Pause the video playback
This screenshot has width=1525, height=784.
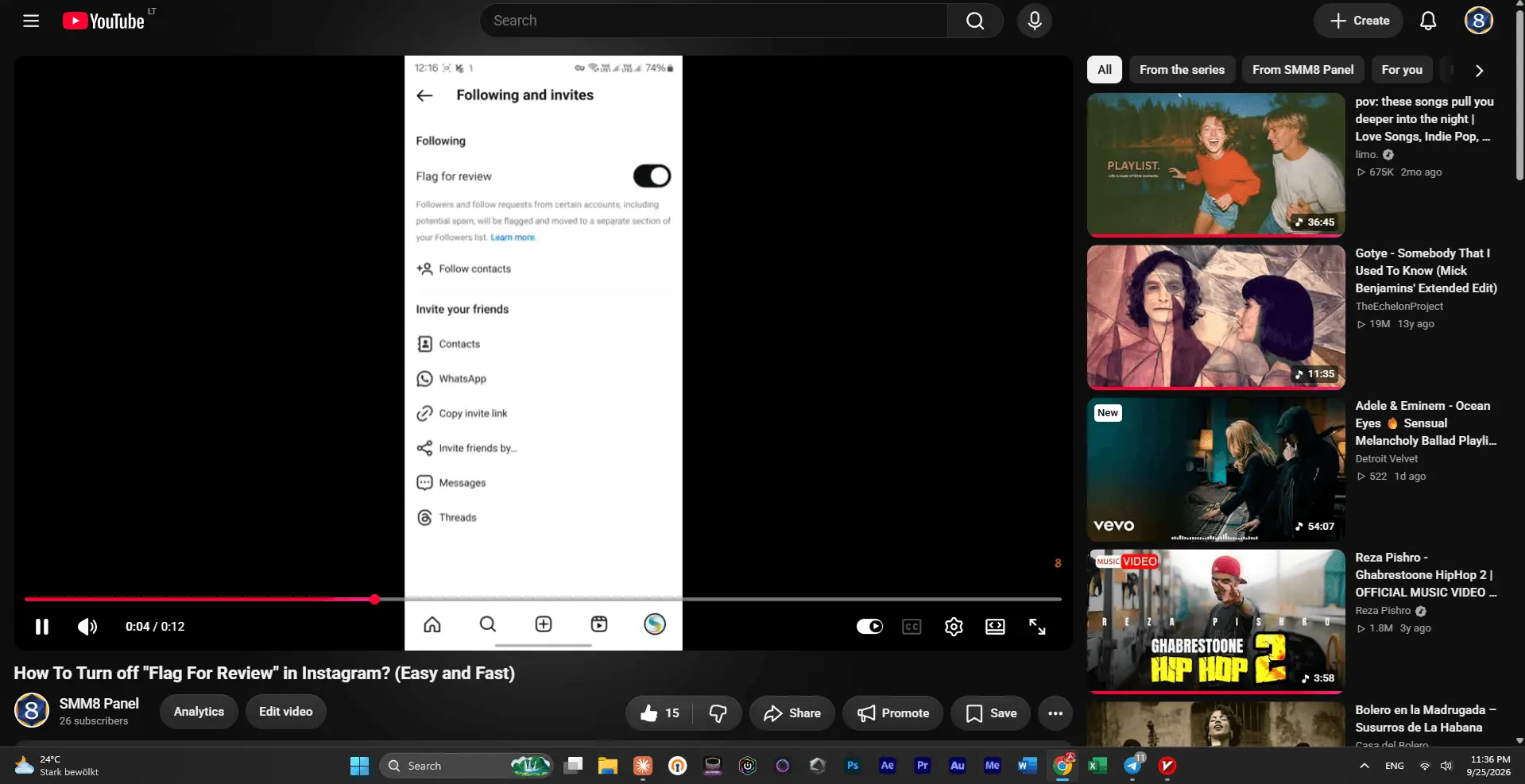coord(42,627)
